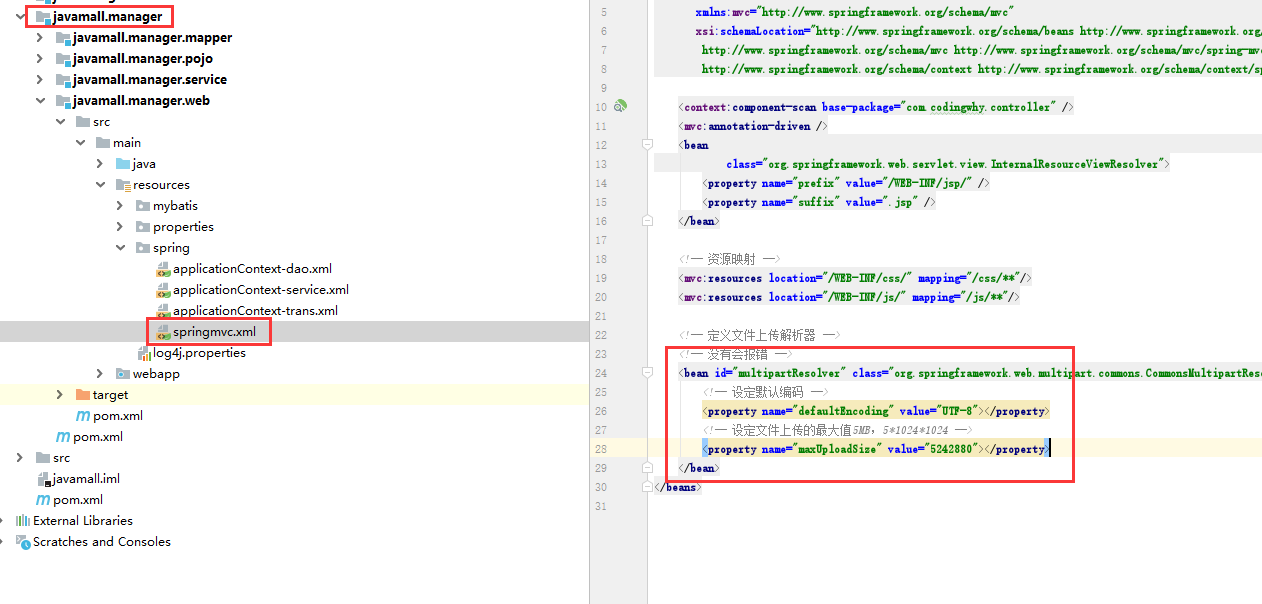This screenshot has width=1262, height=604.
Task: Click the orange target folder icon
Action: (83, 395)
